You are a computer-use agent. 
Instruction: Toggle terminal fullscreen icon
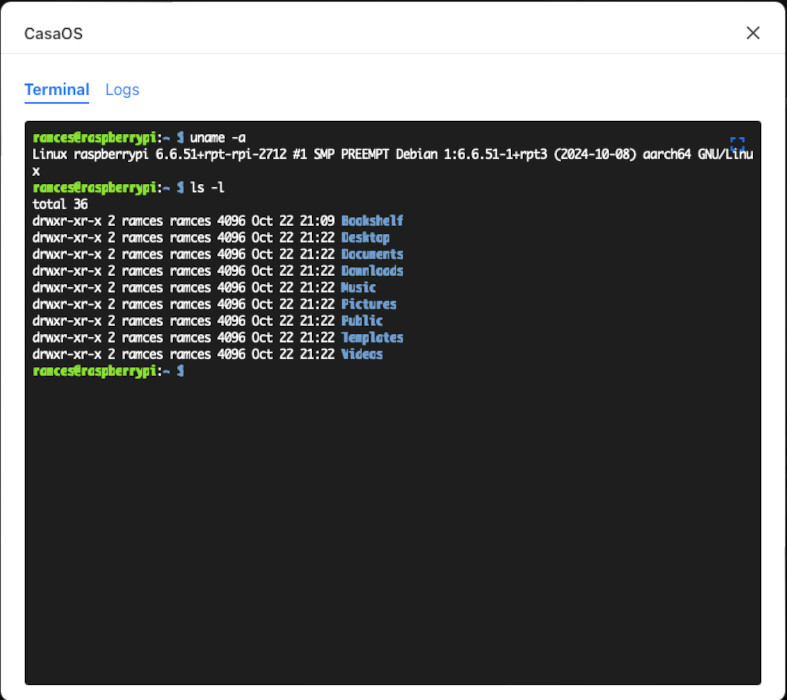[x=737, y=144]
